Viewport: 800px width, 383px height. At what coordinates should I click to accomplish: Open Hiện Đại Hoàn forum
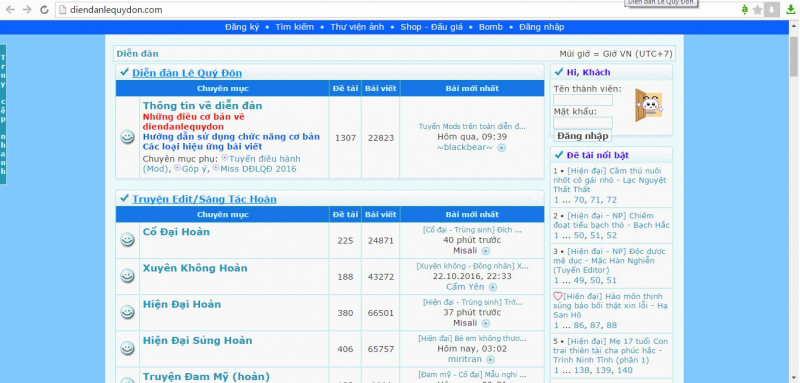pyautogui.click(x=182, y=304)
